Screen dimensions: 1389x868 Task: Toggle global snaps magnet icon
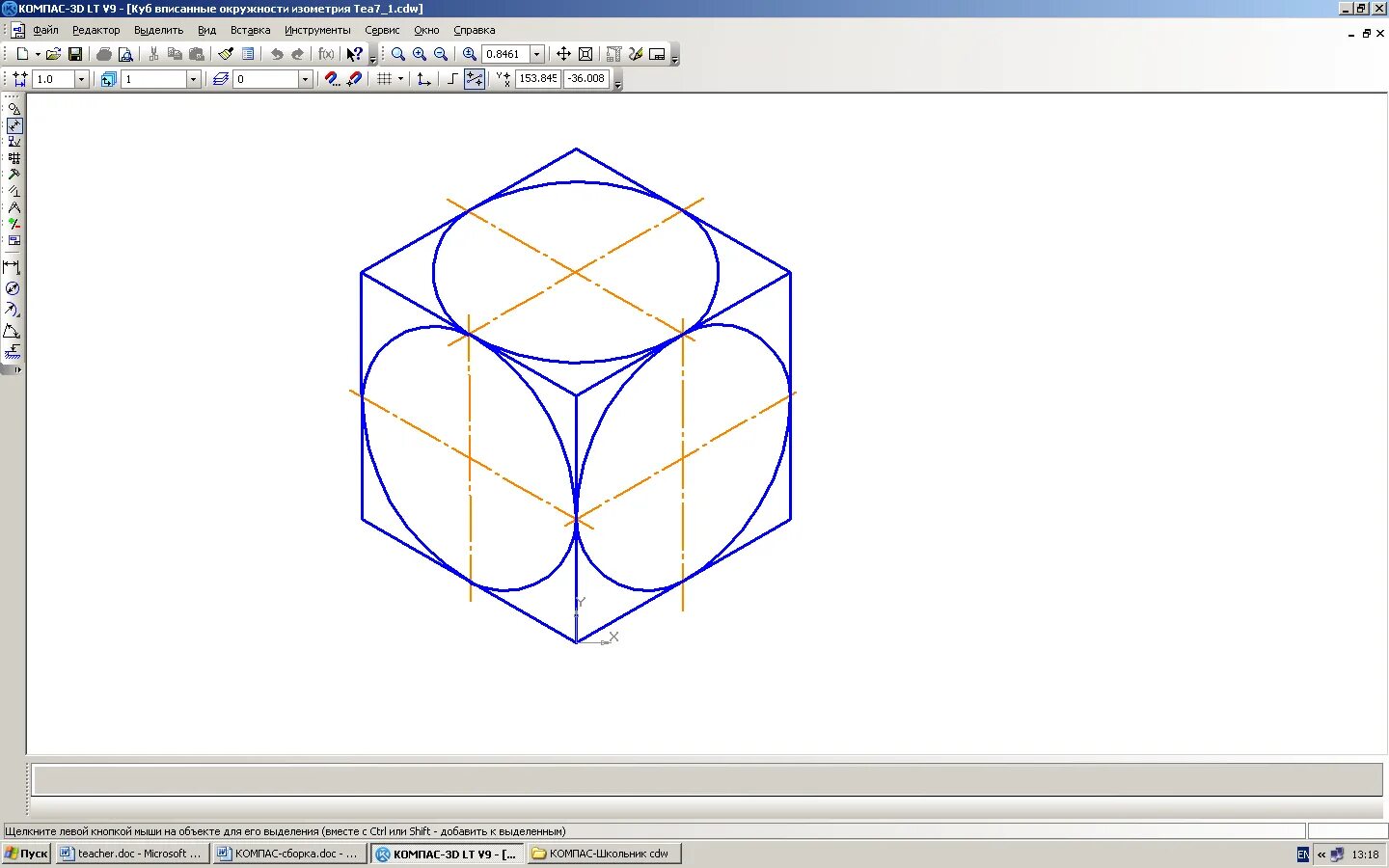(332, 79)
